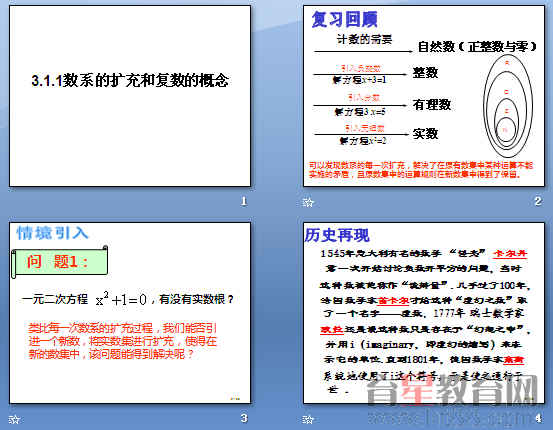Click the green scroll banner 问题1
This screenshot has width=553, height=430.
(60, 262)
